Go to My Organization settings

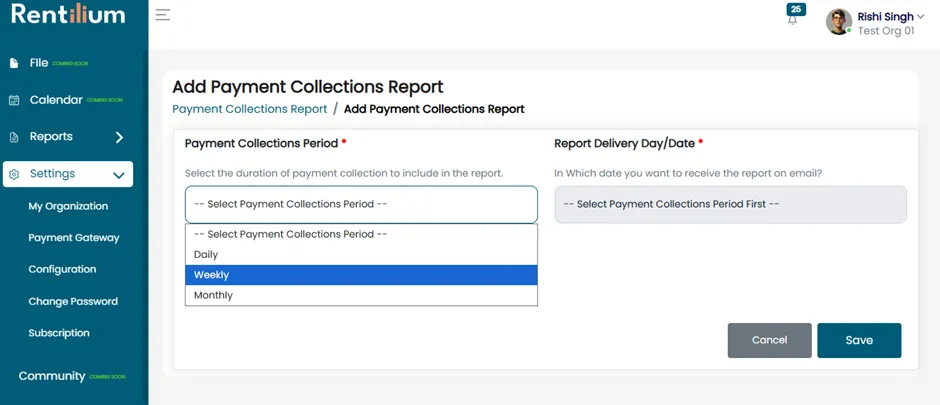(68, 206)
